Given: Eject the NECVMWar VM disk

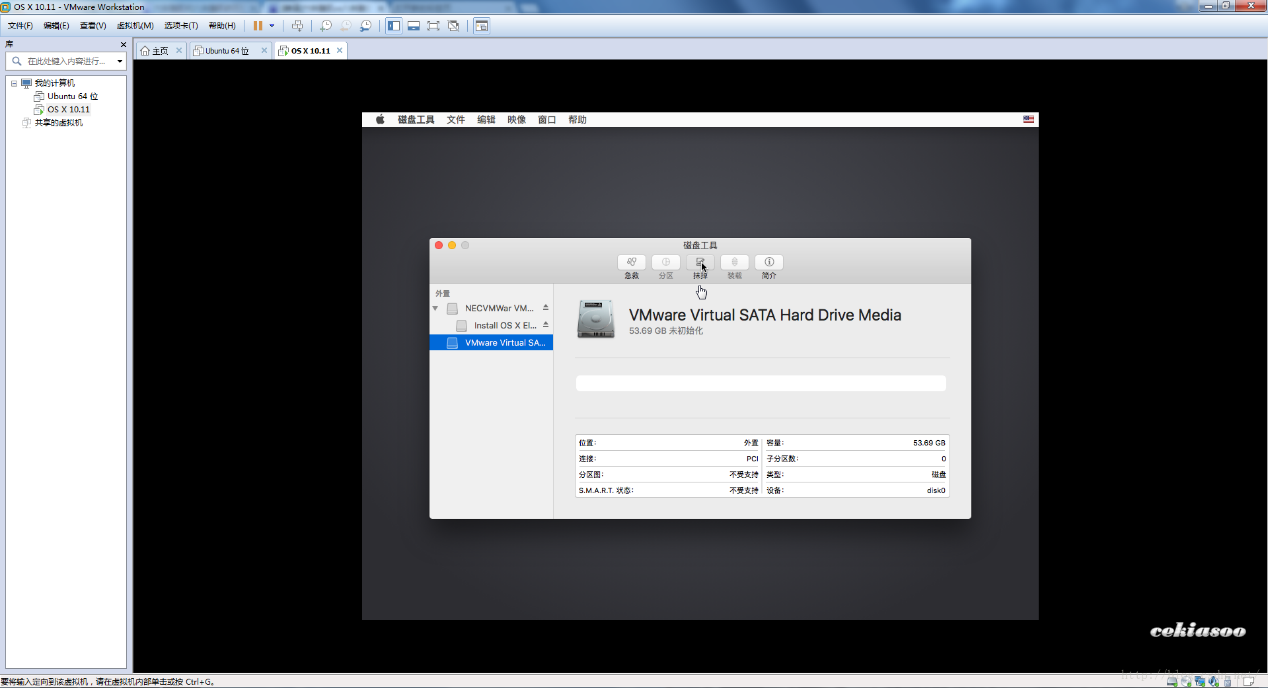Looking at the screenshot, I should point(545,308).
